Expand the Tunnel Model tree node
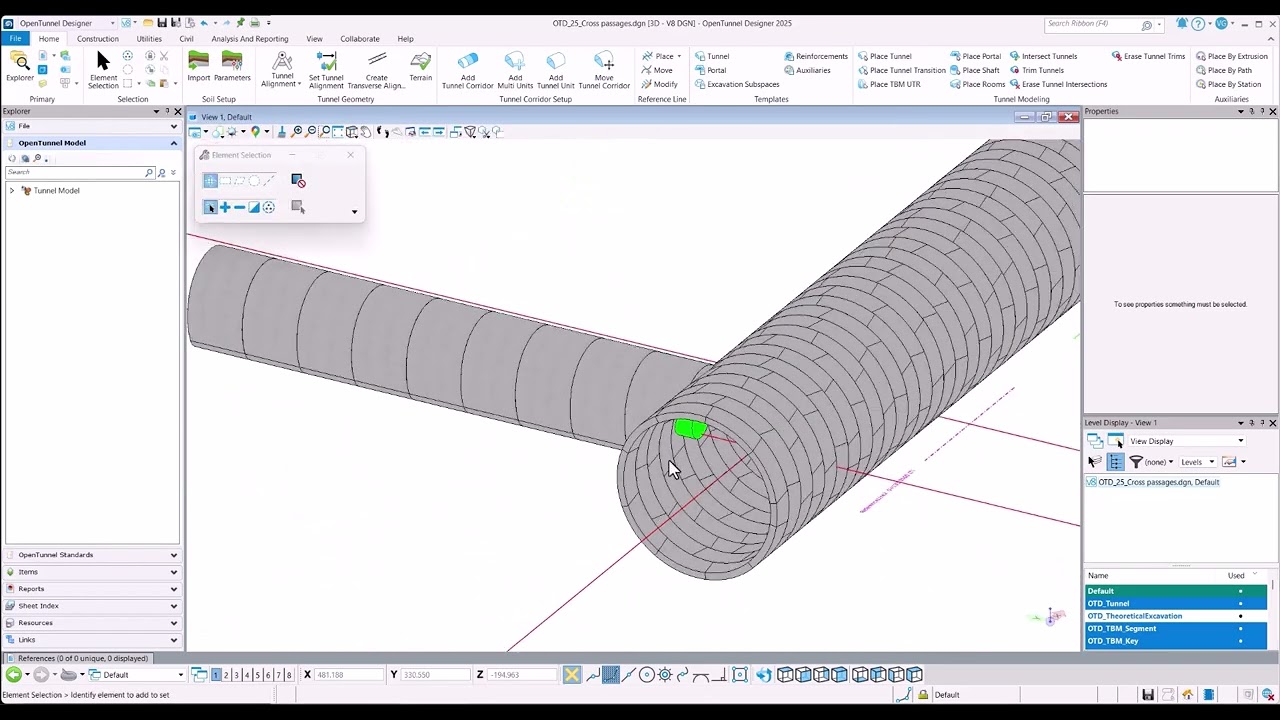Screen dimensions: 1280x720 (12, 190)
